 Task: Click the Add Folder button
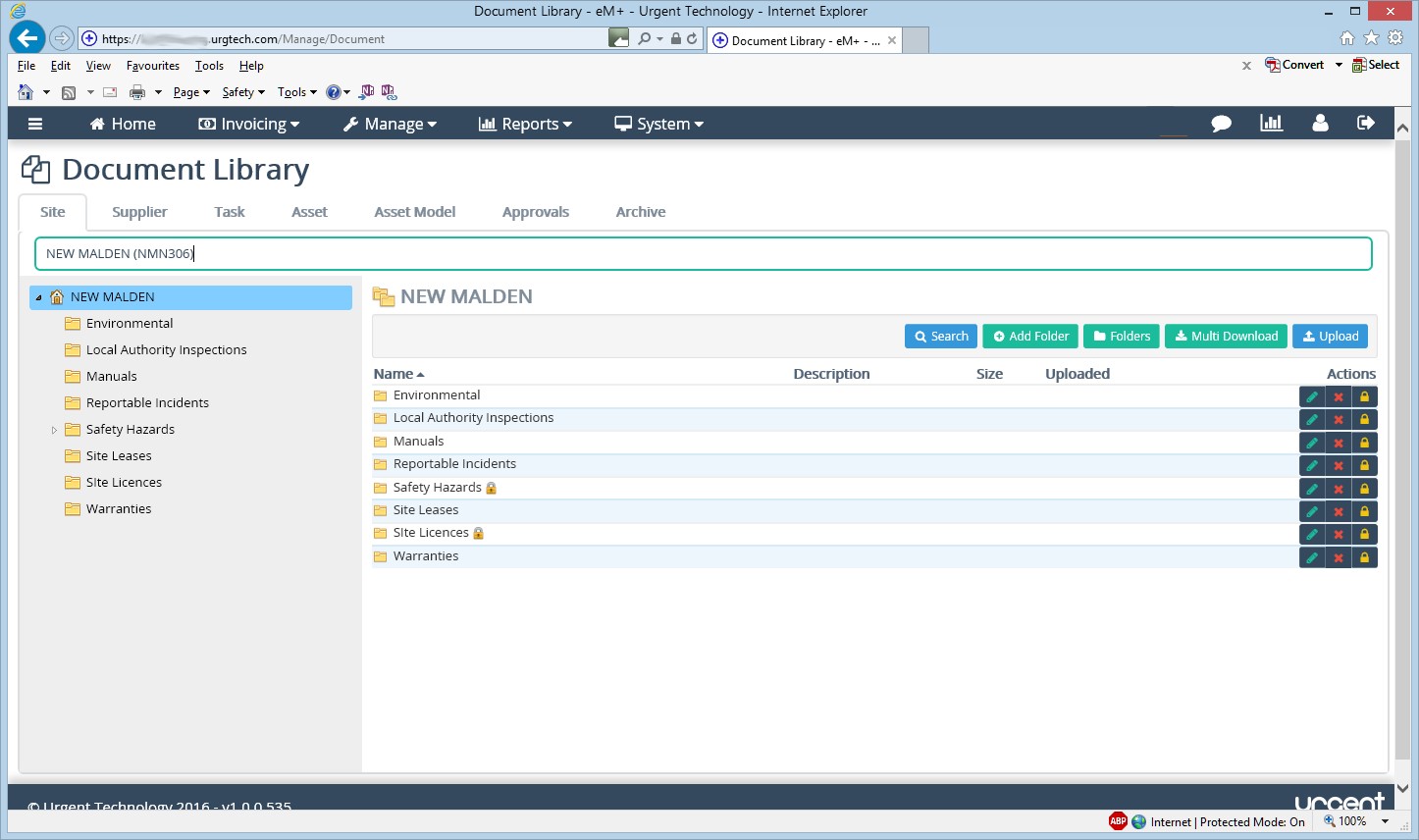point(1029,336)
